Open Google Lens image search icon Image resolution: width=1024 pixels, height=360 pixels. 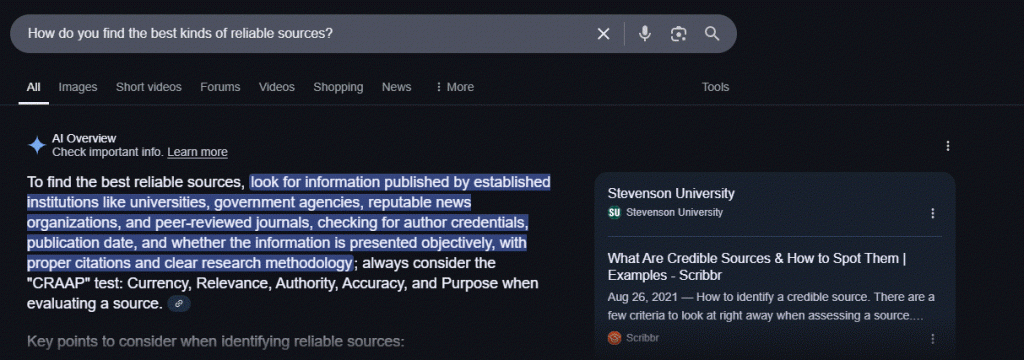tap(679, 34)
